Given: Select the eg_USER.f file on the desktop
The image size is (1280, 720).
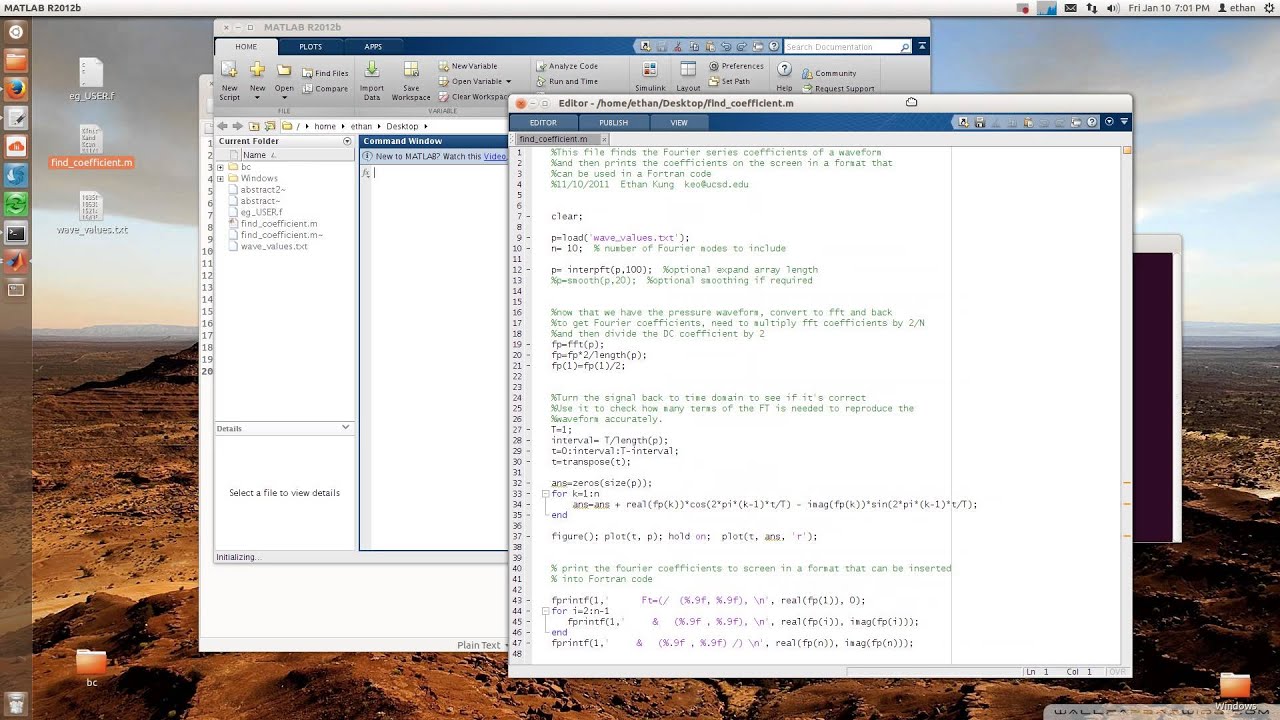Looking at the screenshot, I should [x=91, y=79].
